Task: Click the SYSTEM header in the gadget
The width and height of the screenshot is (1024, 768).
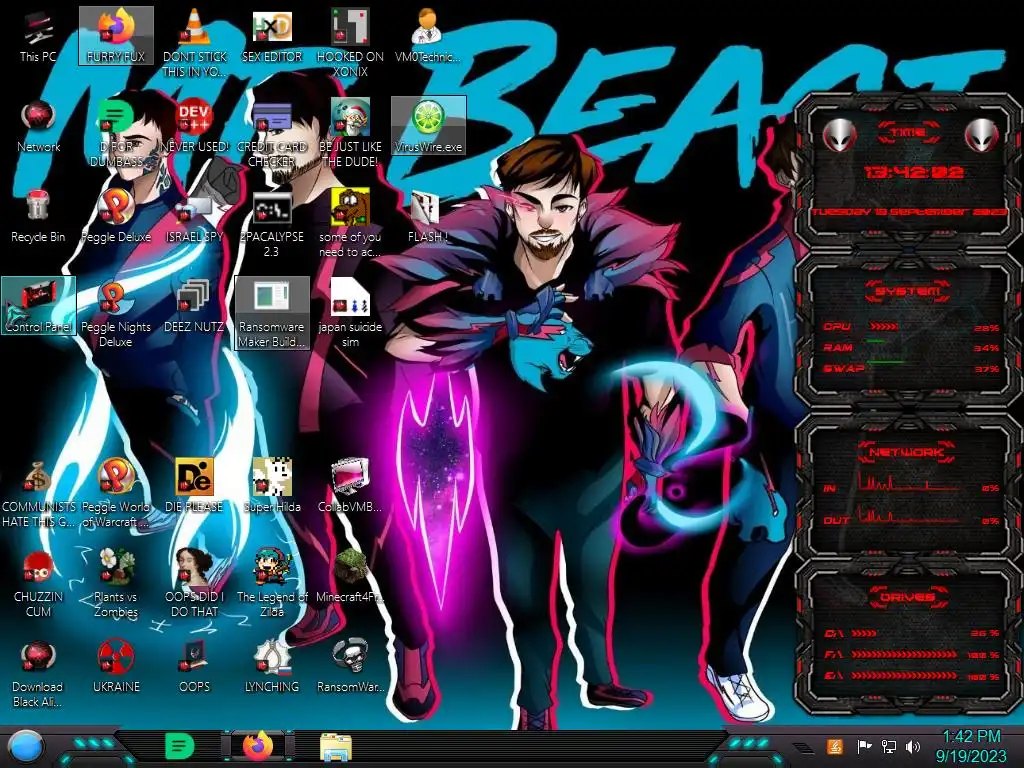Action: coord(908,291)
